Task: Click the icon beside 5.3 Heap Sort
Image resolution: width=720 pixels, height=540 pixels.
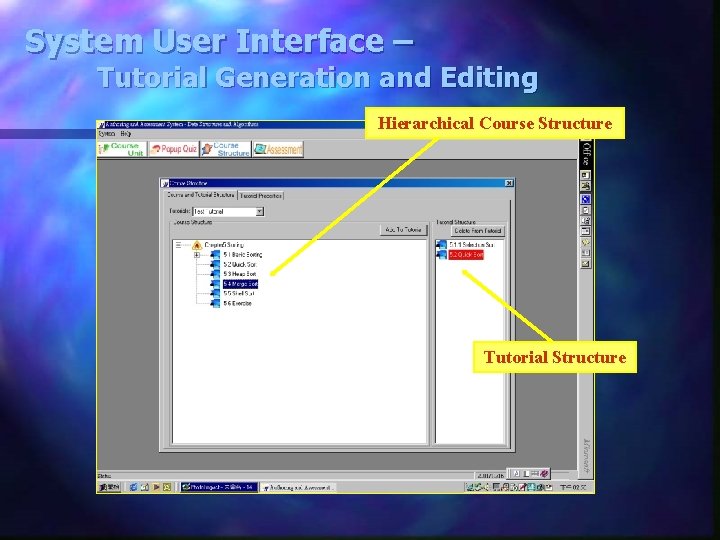Action: [215, 274]
